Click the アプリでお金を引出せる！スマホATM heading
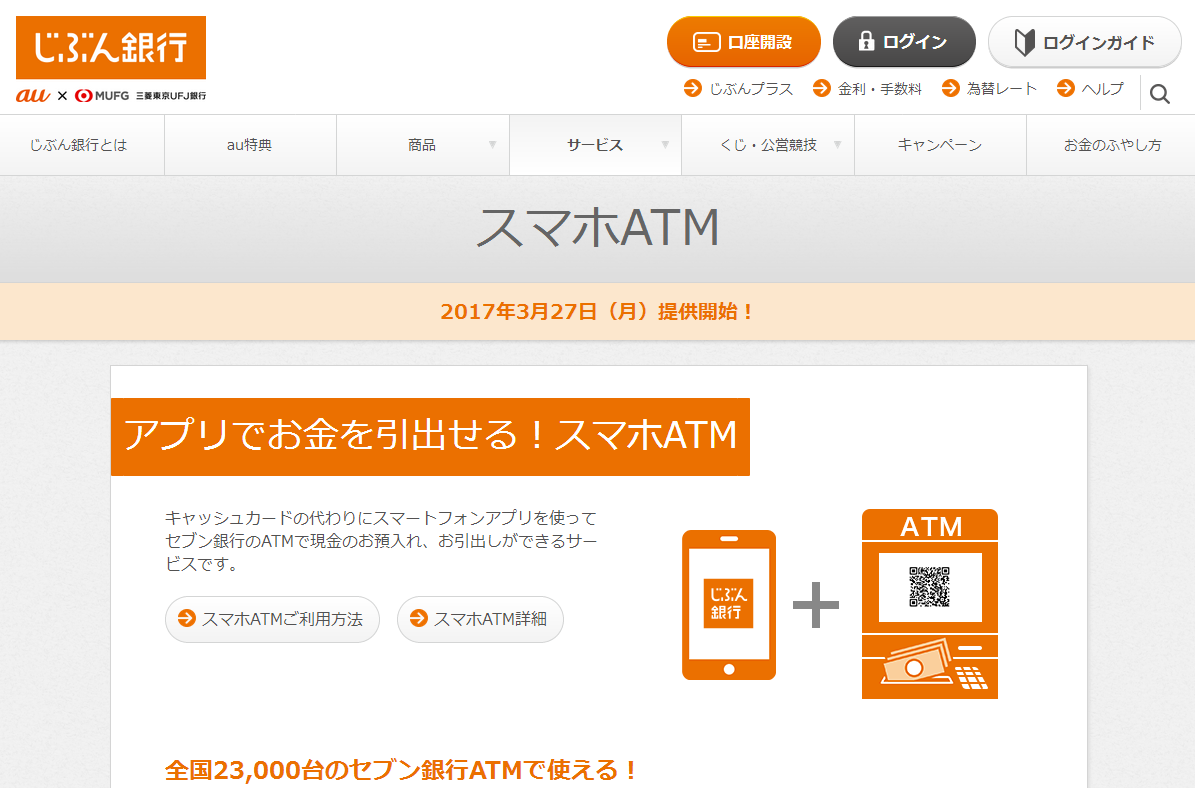Screen dimensions: 1195x788 (431, 437)
